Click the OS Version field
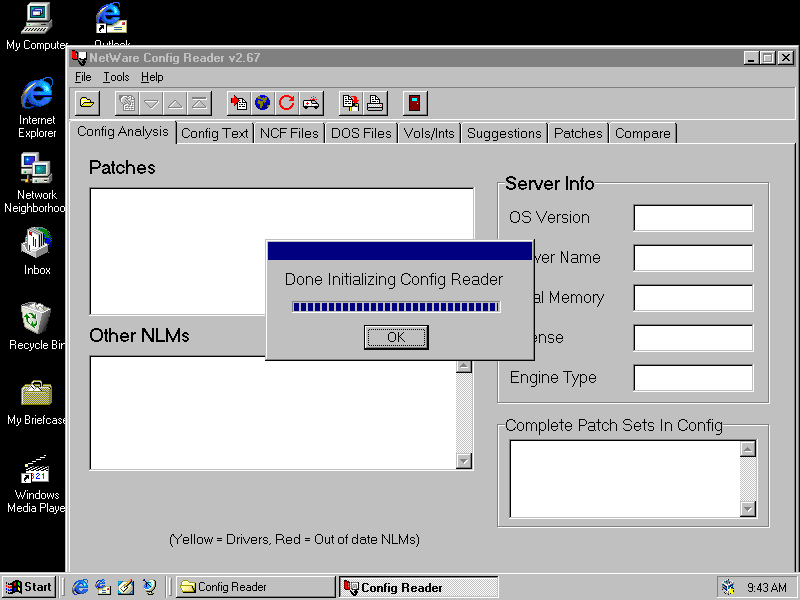800x600 pixels. (x=693, y=218)
